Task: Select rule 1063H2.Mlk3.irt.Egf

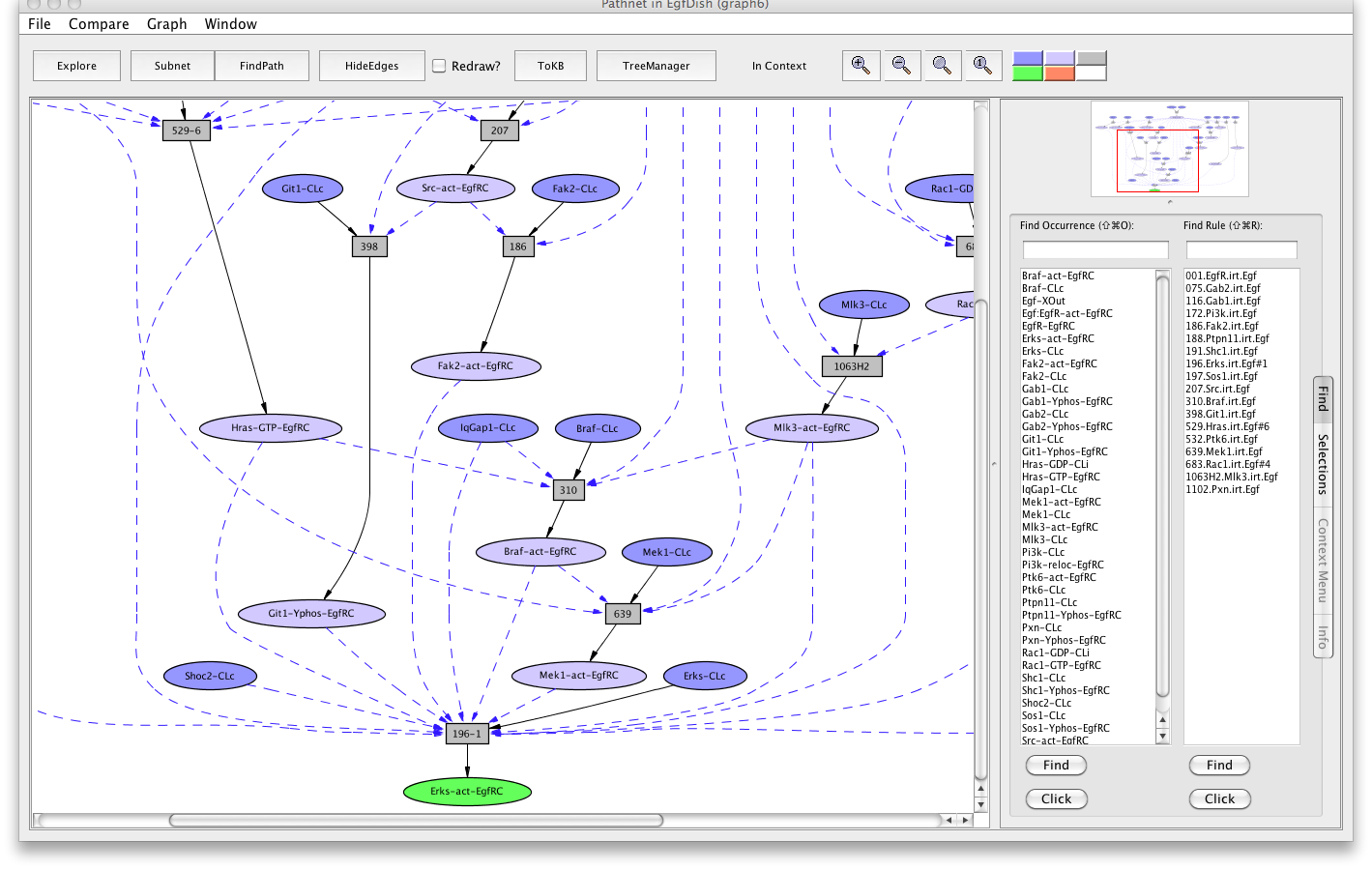Action: 1232,477
